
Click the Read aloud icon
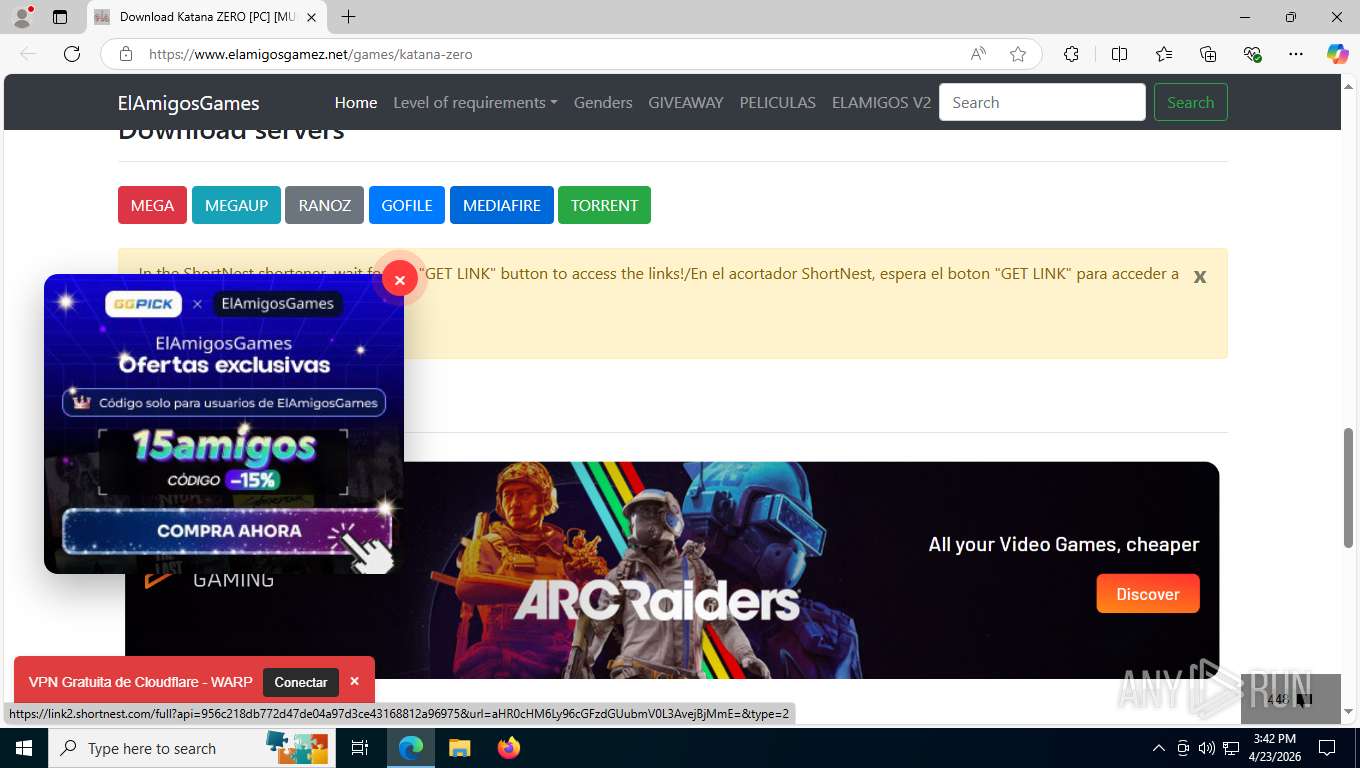click(978, 54)
